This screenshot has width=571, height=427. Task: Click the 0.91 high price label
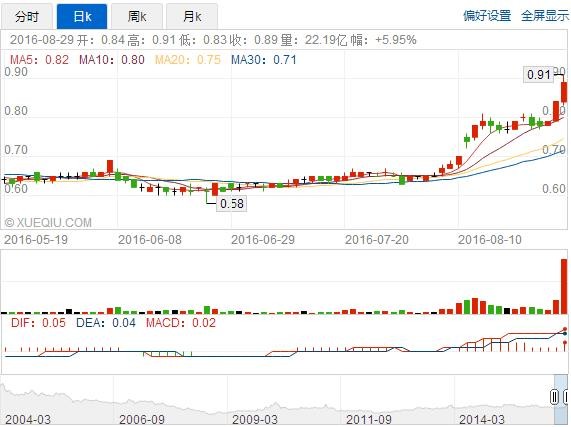click(x=539, y=75)
